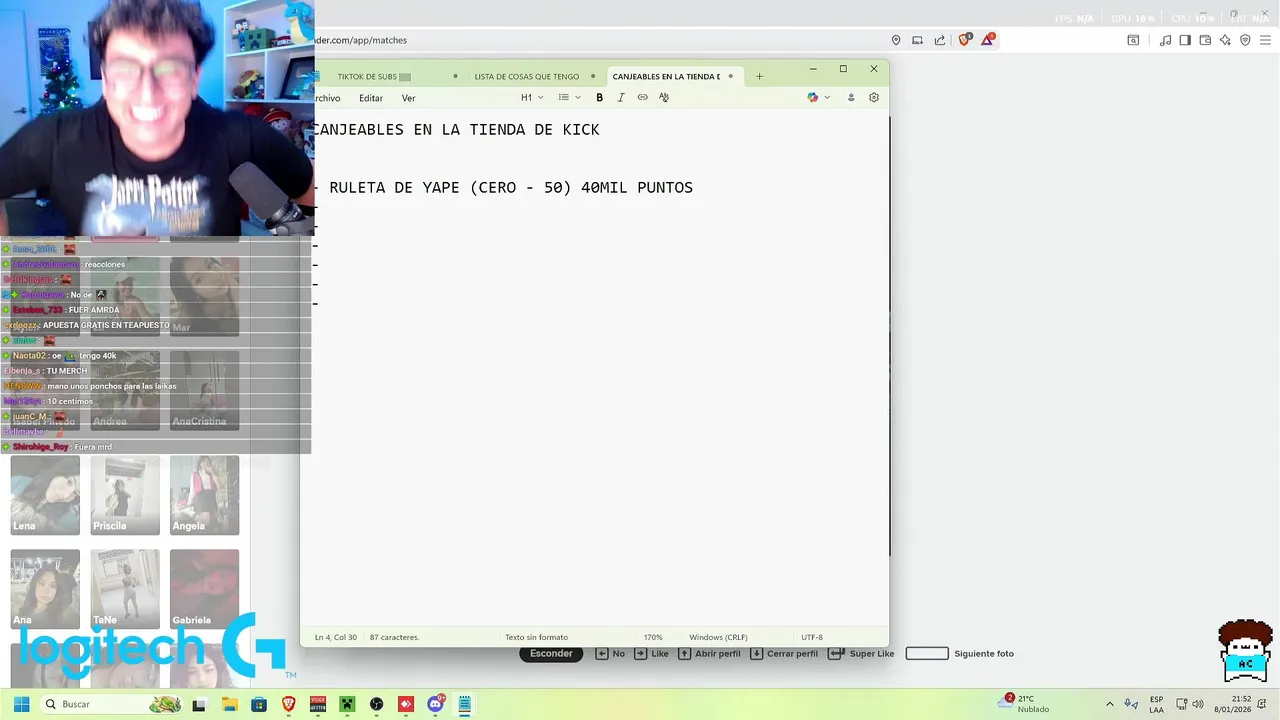This screenshot has height=720, width=1280.
Task: Open OBS Studio from the taskbar
Action: tap(376, 704)
